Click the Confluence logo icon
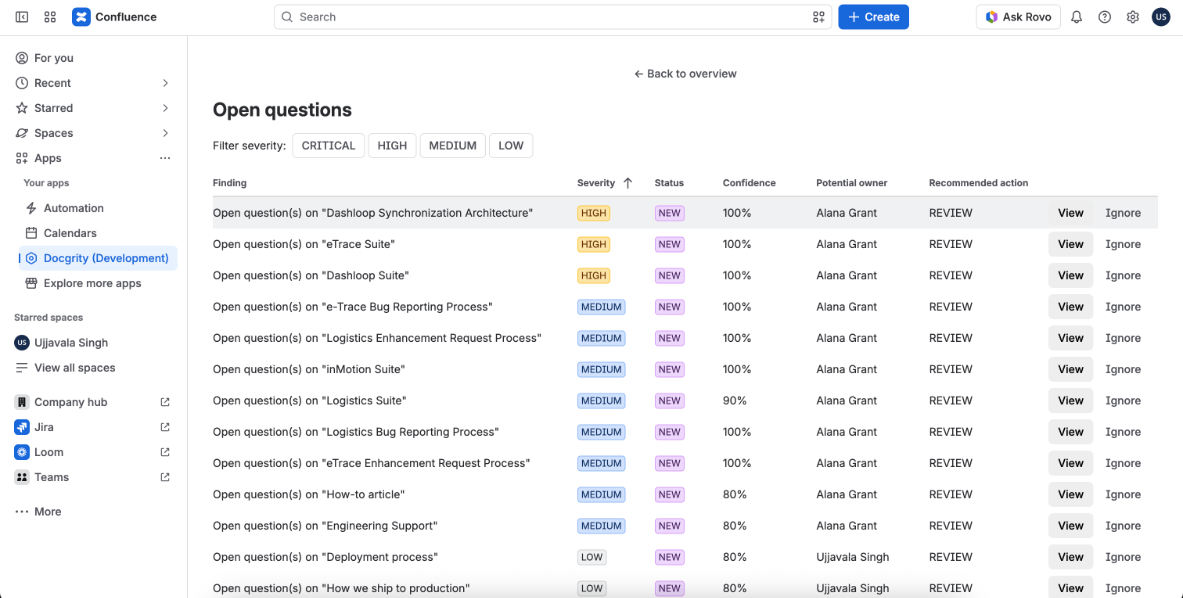 coord(81,17)
